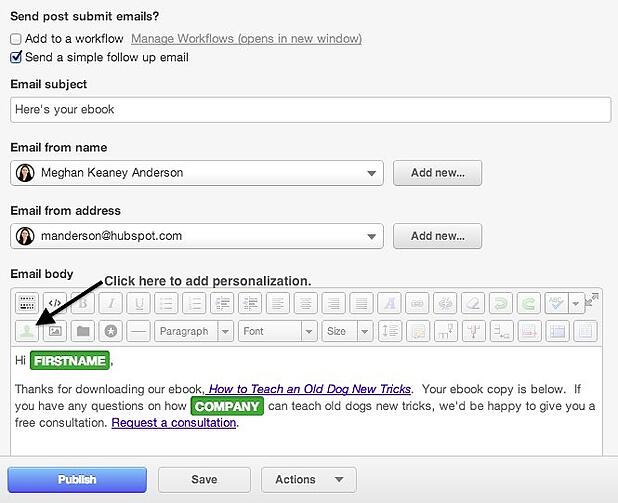Click the Underline formatting icon
The height and width of the screenshot is (503, 618).
point(139,303)
